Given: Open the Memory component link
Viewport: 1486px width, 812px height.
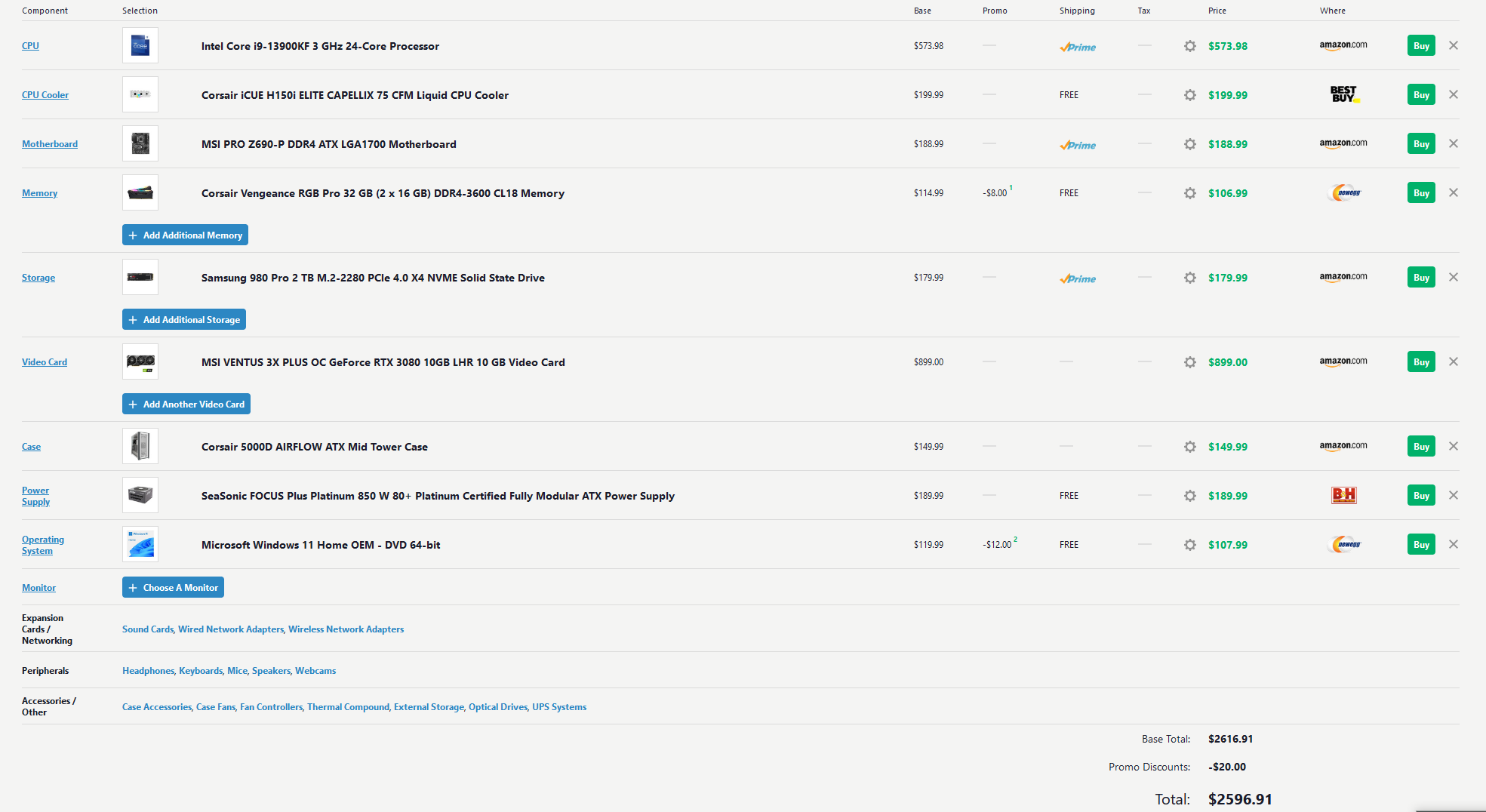Looking at the screenshot, I should 39,193.
